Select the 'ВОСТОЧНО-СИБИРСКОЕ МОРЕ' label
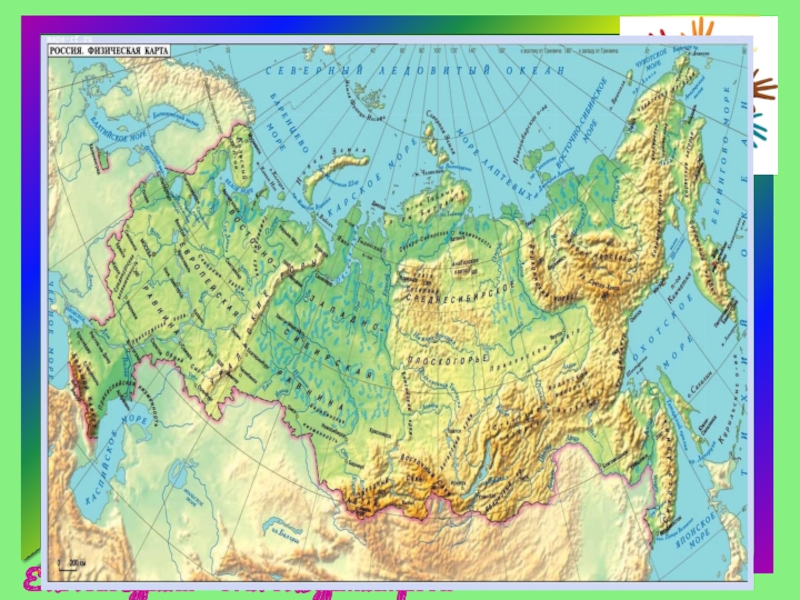 coord(583,123)
